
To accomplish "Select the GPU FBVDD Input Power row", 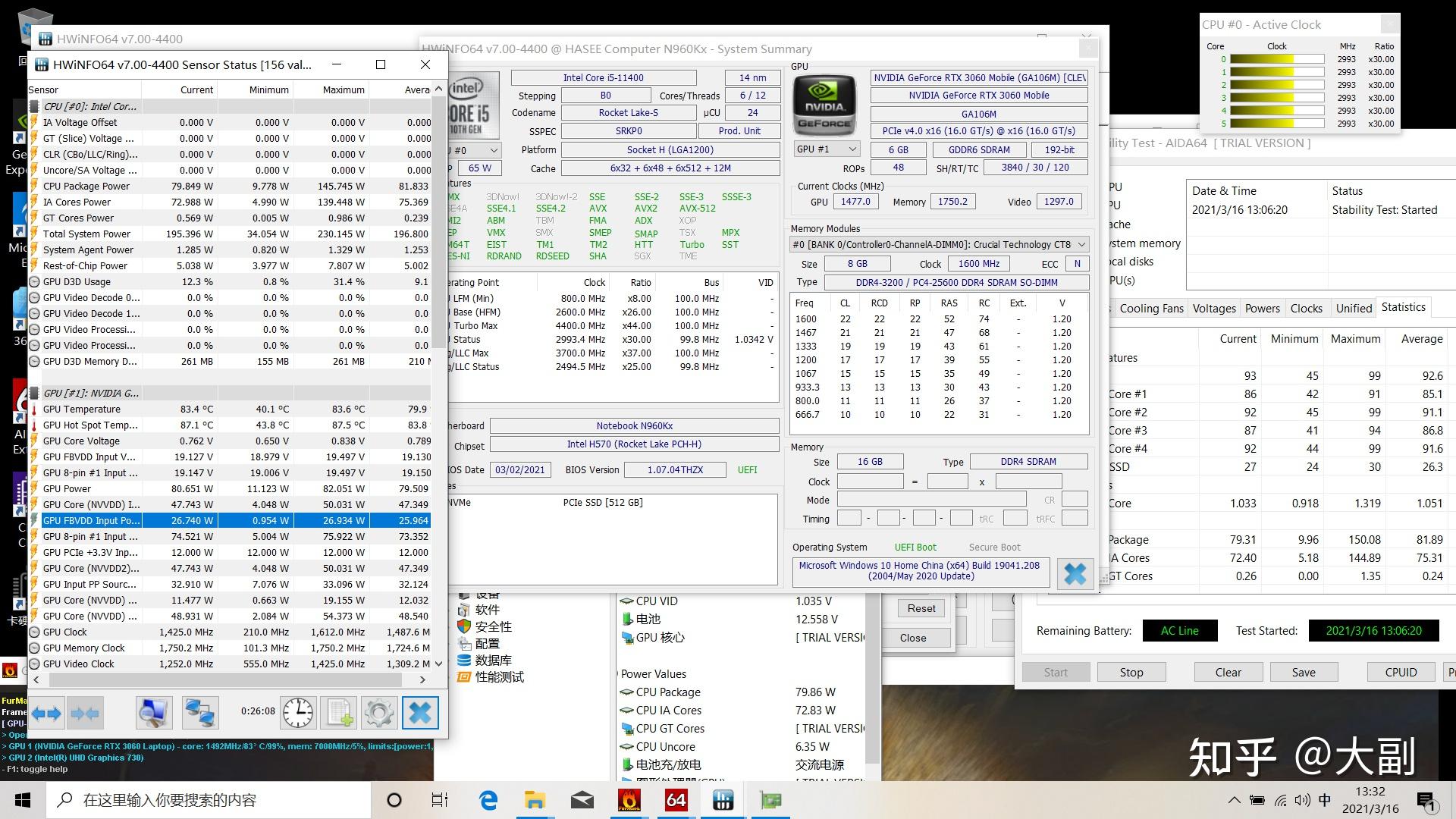I will [x=230, y=520].
